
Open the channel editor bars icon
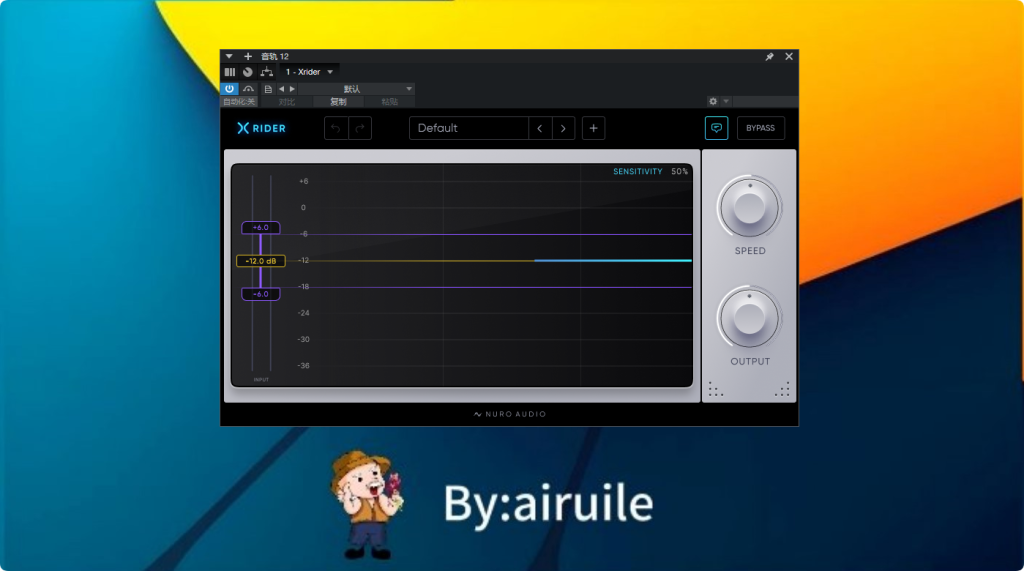(x=230, y=72)
